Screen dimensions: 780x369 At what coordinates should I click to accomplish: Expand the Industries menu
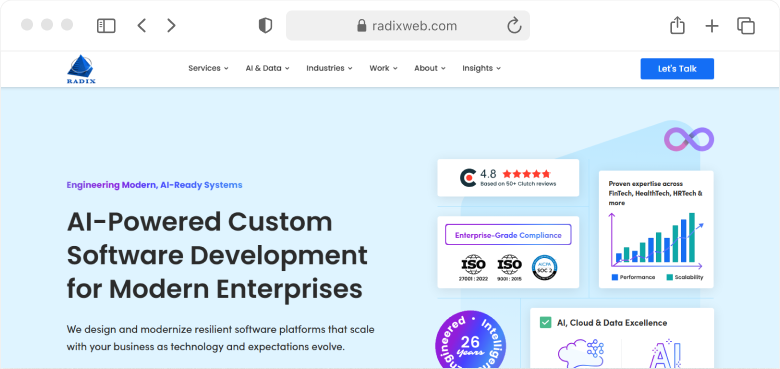pos(329,68)
